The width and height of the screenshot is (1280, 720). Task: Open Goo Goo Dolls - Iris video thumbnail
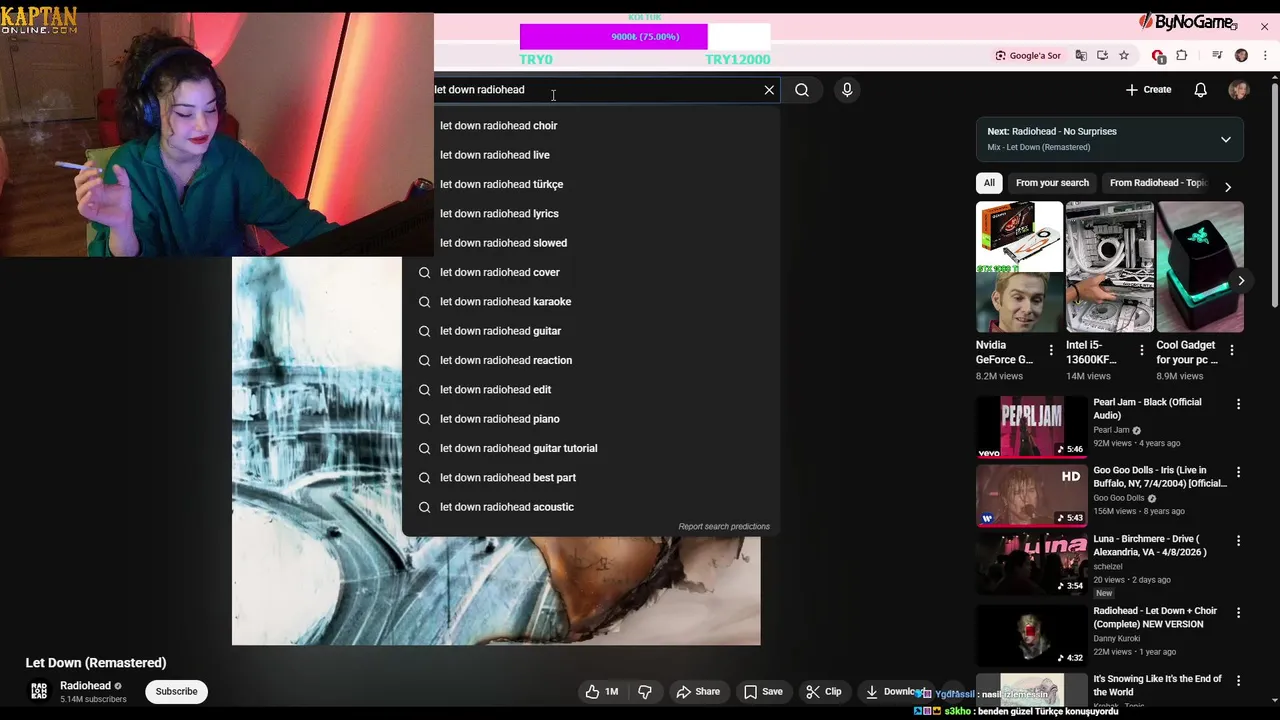click(x=1031, y=495)
